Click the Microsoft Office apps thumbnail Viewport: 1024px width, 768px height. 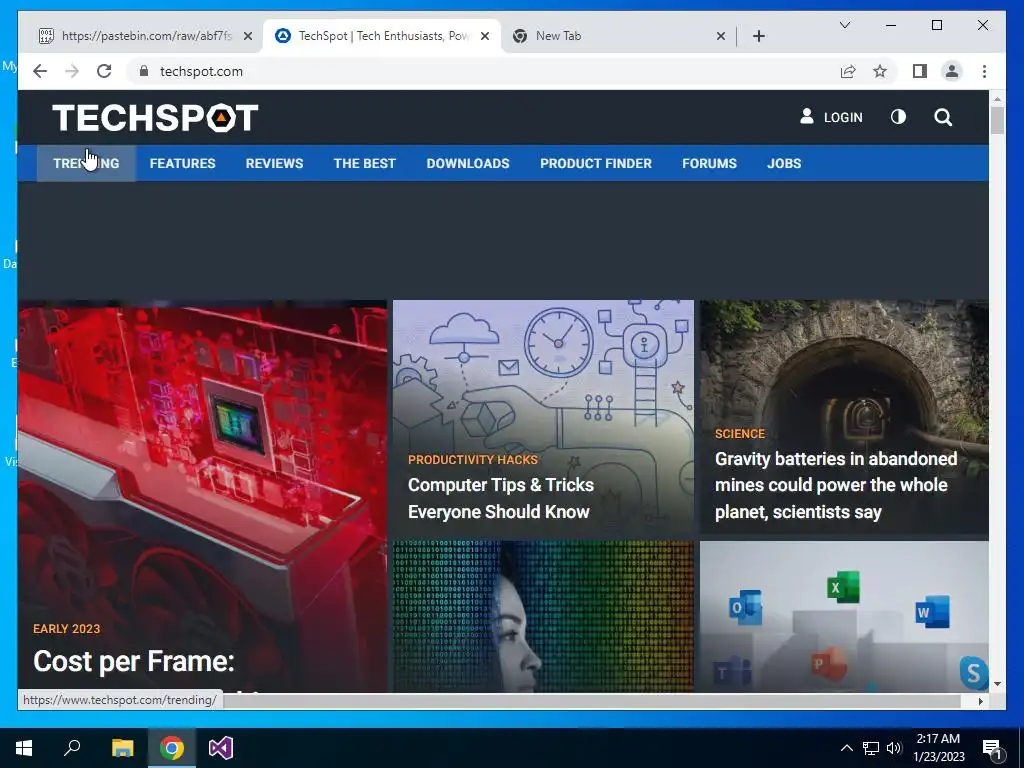pos(844,616)
